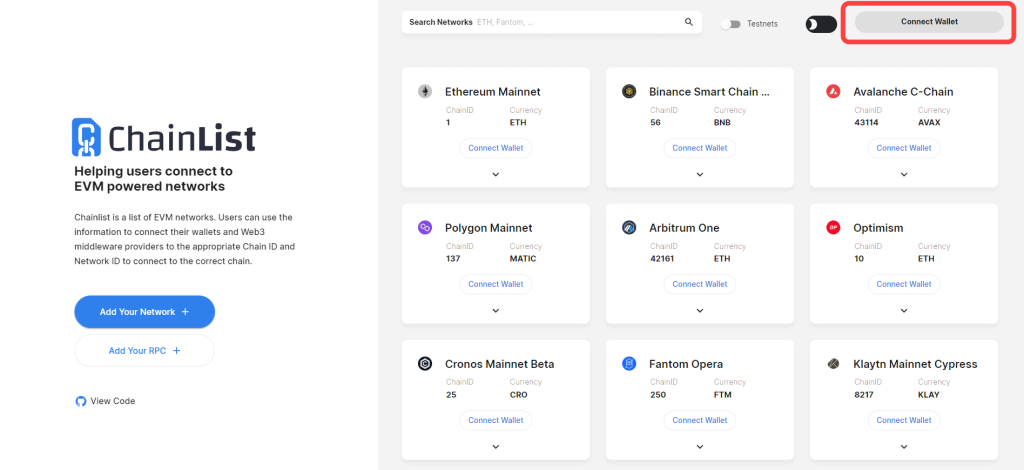Focus the Search Networks input field

point(552,22)
